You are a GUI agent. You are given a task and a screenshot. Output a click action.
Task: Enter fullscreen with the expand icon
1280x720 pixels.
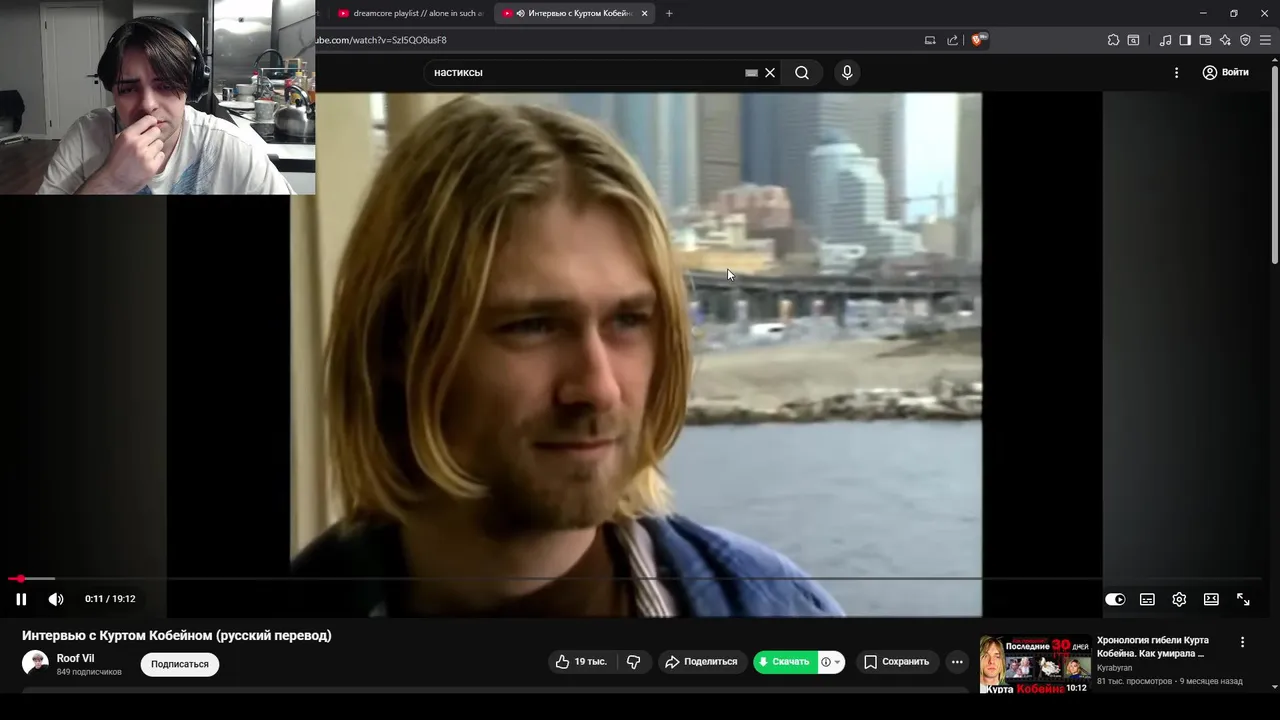pyautogui.click(x=1243, y=599)
